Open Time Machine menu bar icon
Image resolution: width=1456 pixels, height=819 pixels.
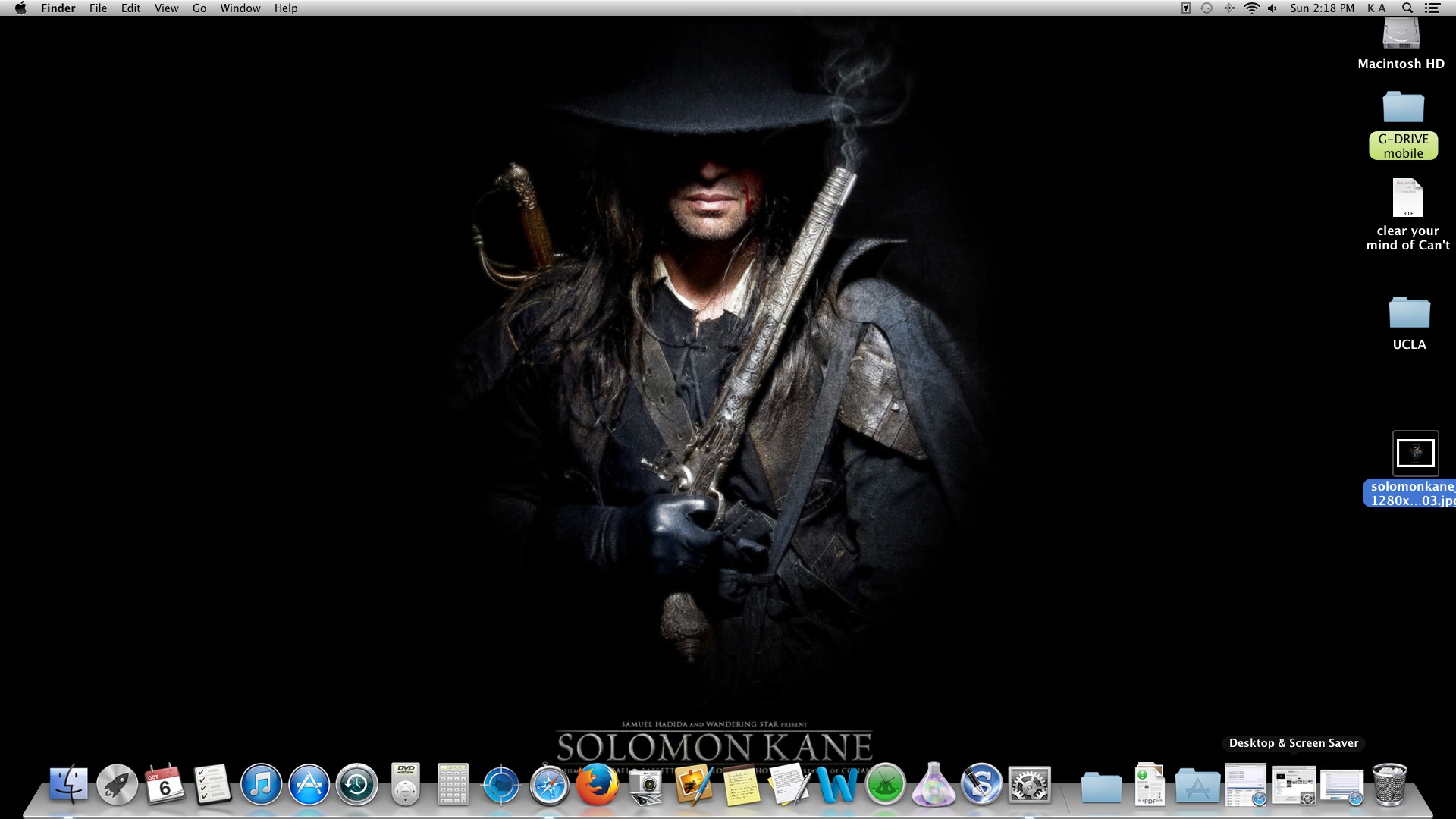pos(1207,8)
